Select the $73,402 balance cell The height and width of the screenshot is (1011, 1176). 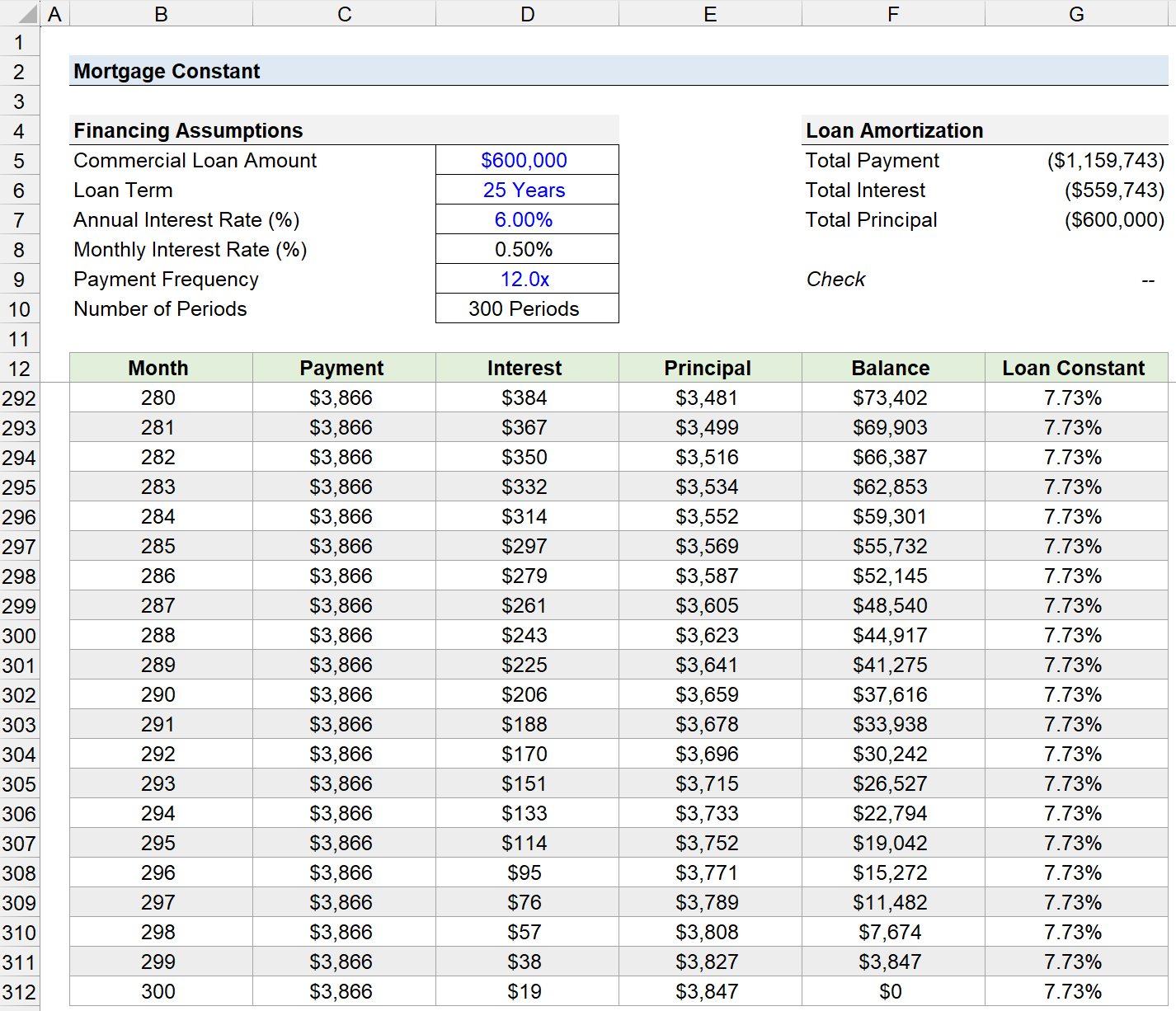tap(894, 398)
